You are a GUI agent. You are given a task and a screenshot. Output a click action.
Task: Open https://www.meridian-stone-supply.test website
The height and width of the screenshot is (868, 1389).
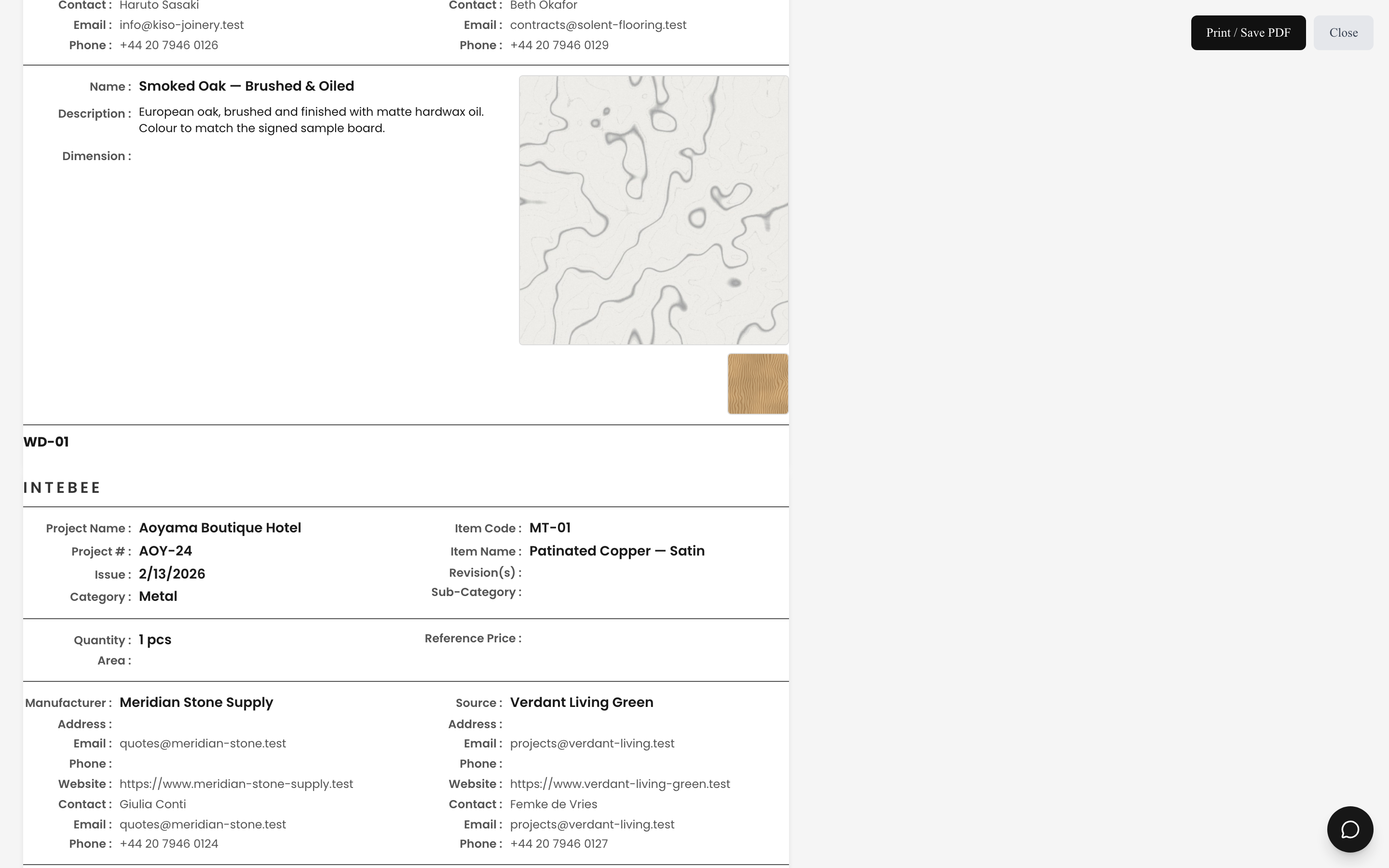pyautogui.click(x=236, y=784)
